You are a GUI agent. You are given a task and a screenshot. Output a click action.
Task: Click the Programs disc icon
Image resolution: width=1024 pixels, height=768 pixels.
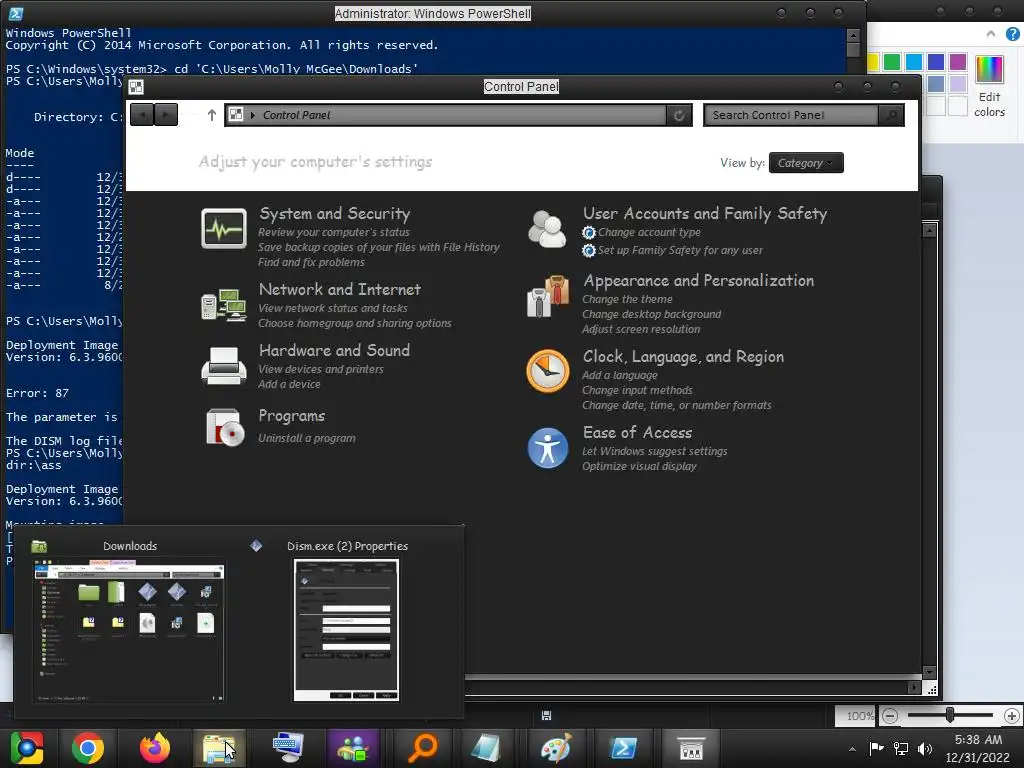pyautogui.click(x=223, y=427)
